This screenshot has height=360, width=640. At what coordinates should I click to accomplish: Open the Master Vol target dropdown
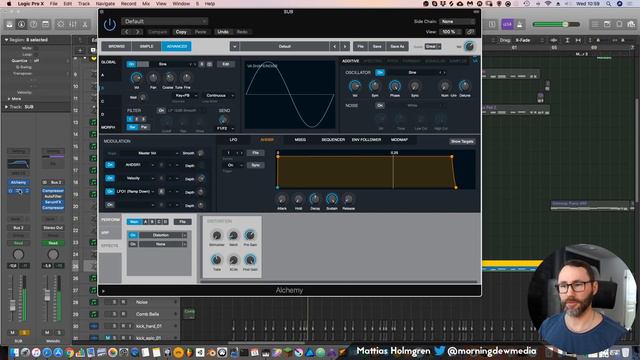pos(150,153)
